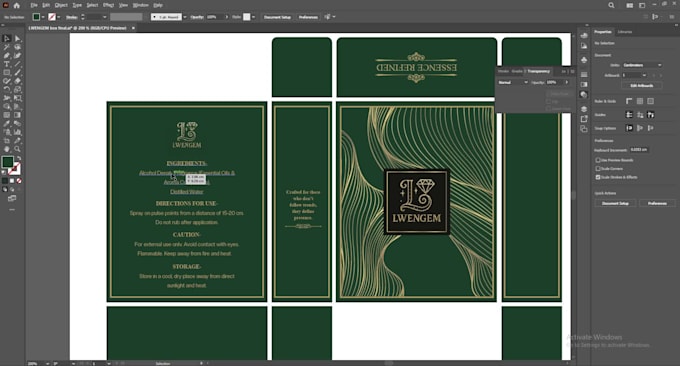Open the stroke weight dropdown

(105, 17)
